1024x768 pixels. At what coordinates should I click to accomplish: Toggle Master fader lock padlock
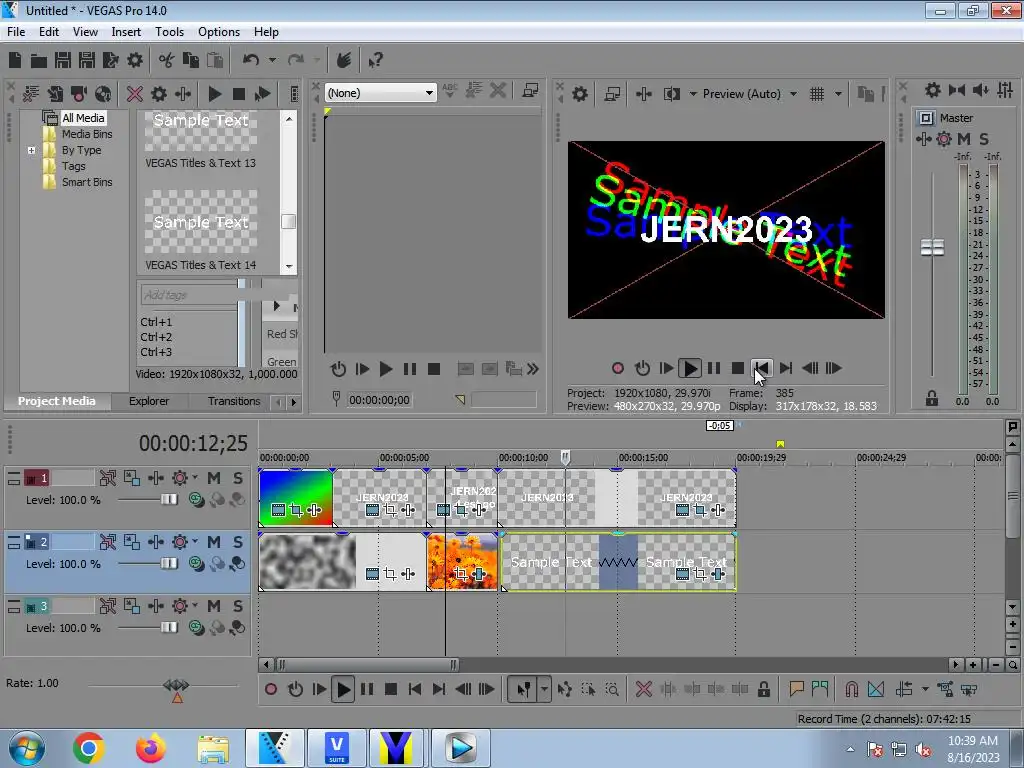coord(932,398)
